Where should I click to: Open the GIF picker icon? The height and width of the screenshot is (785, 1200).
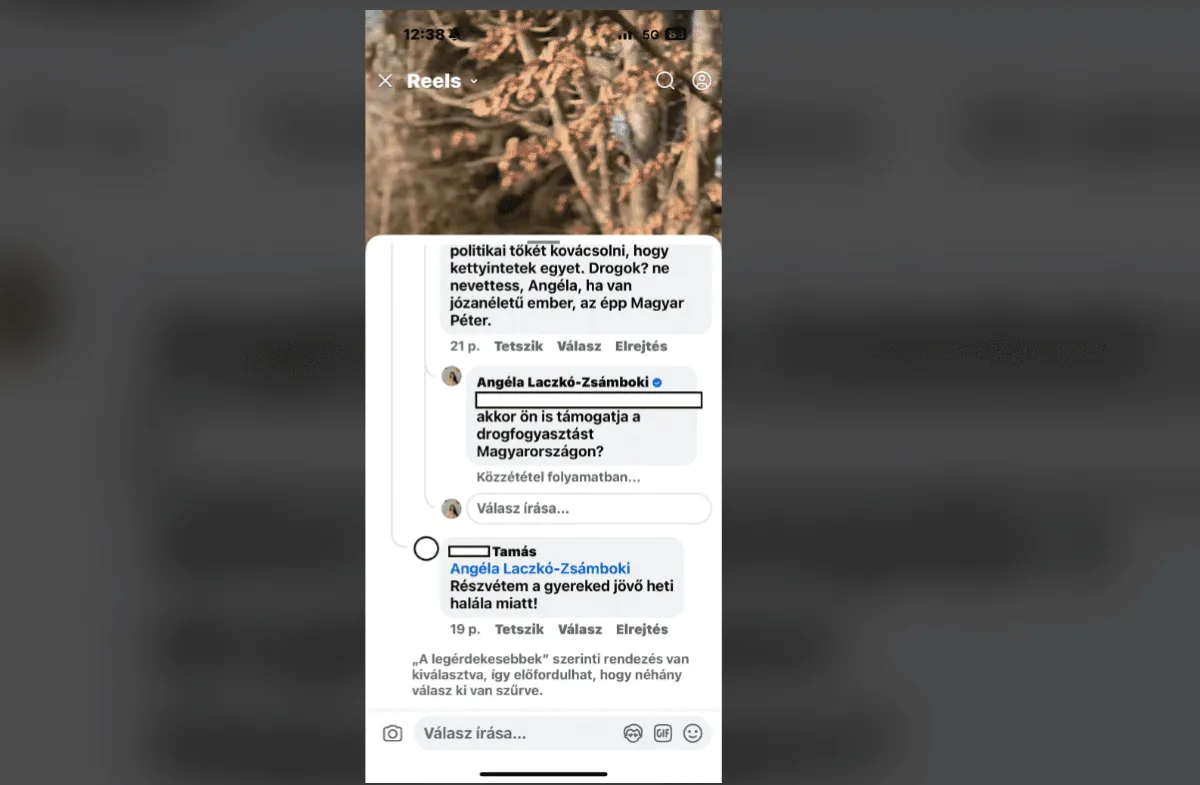[662, 734]
